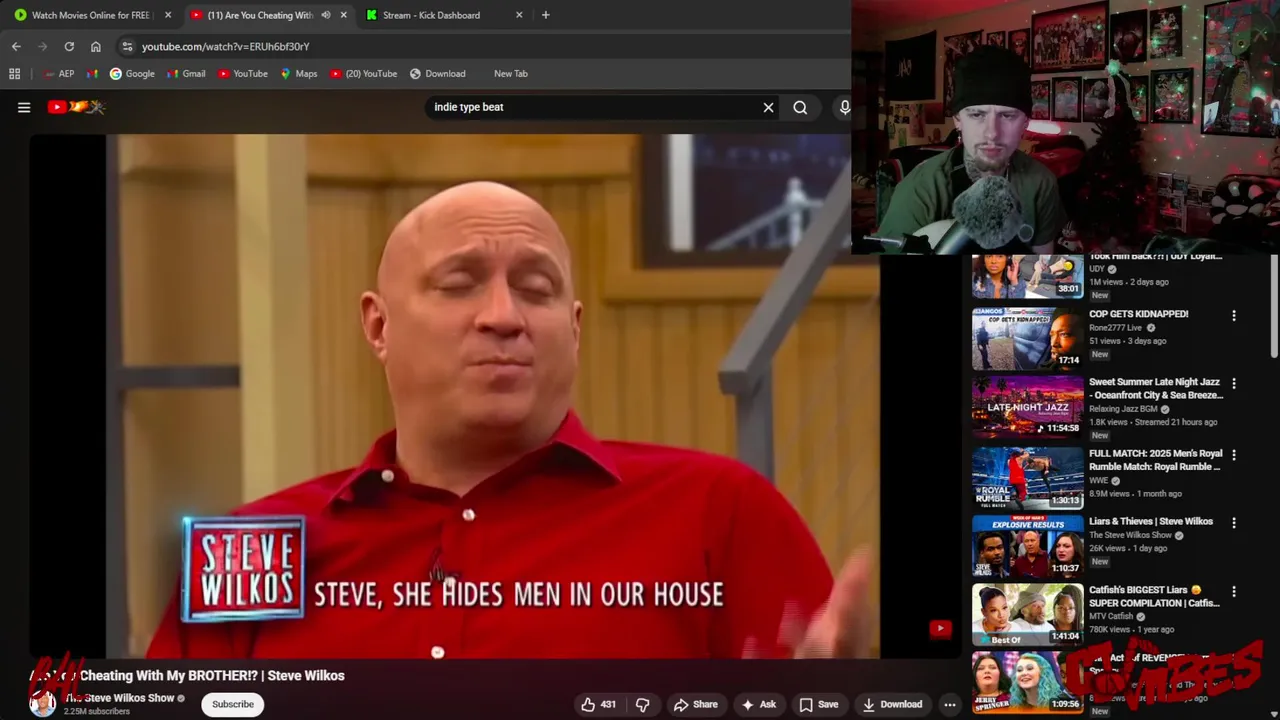Click the browser home icon

(96, 46)
